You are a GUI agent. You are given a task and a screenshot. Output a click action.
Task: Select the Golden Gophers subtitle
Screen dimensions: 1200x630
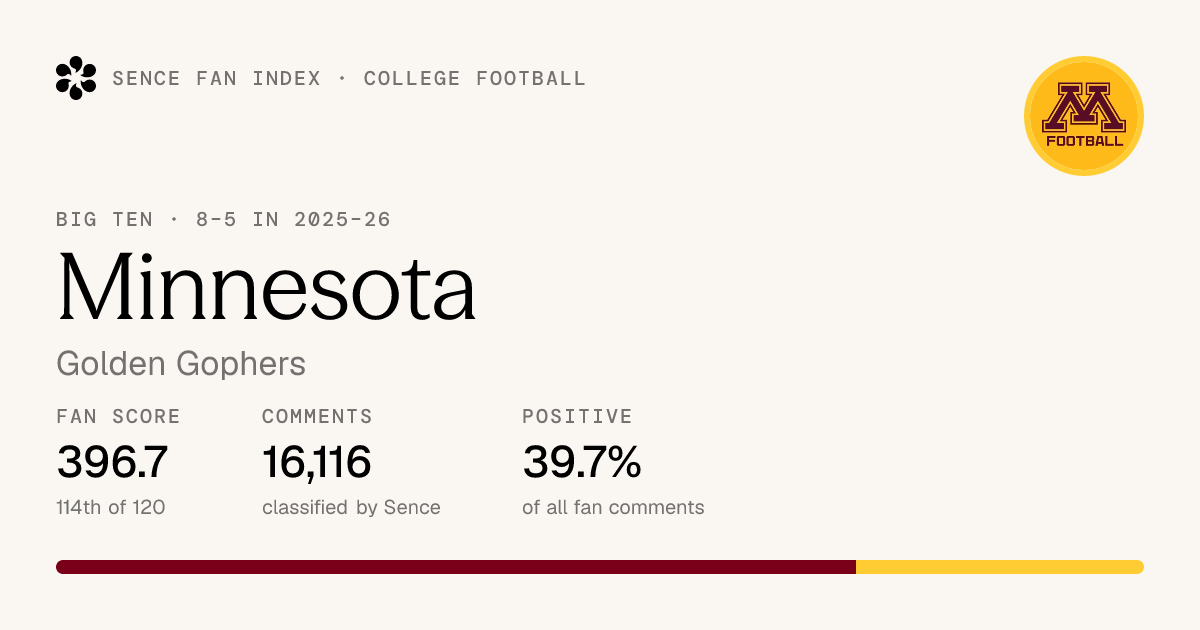click(x=181, y=364)
